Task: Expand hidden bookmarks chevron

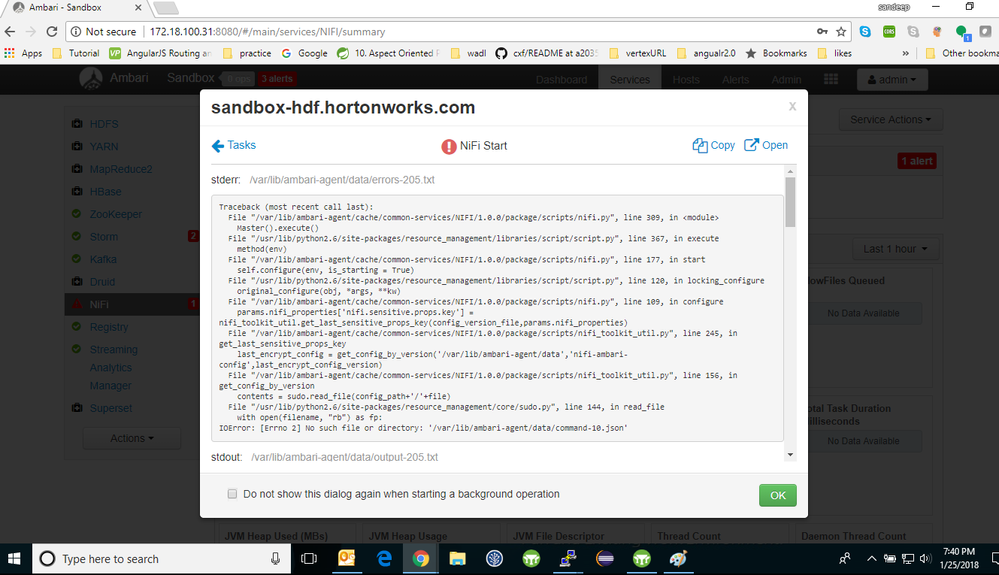Action: (905, 53)
